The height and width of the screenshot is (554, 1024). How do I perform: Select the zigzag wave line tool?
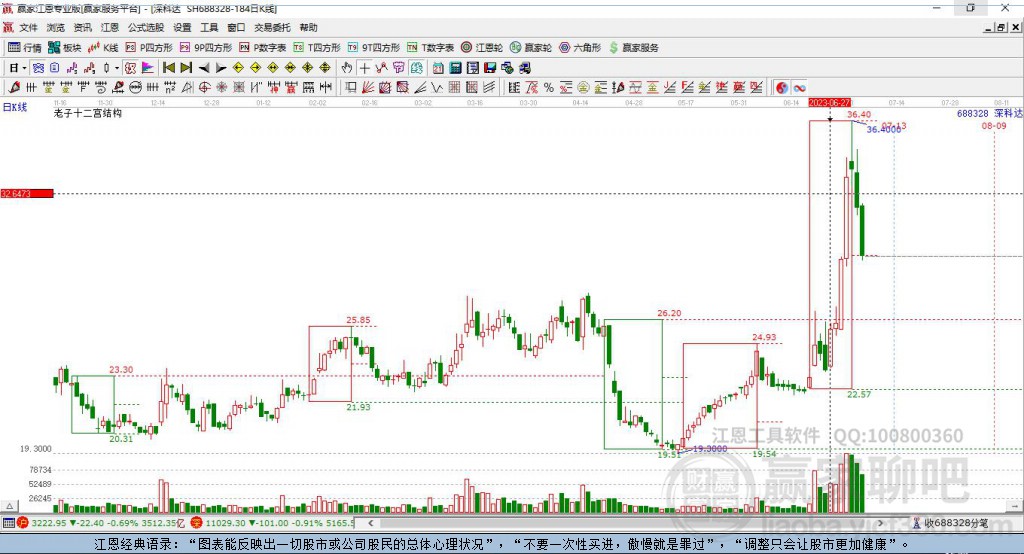(x=438, y=88)
